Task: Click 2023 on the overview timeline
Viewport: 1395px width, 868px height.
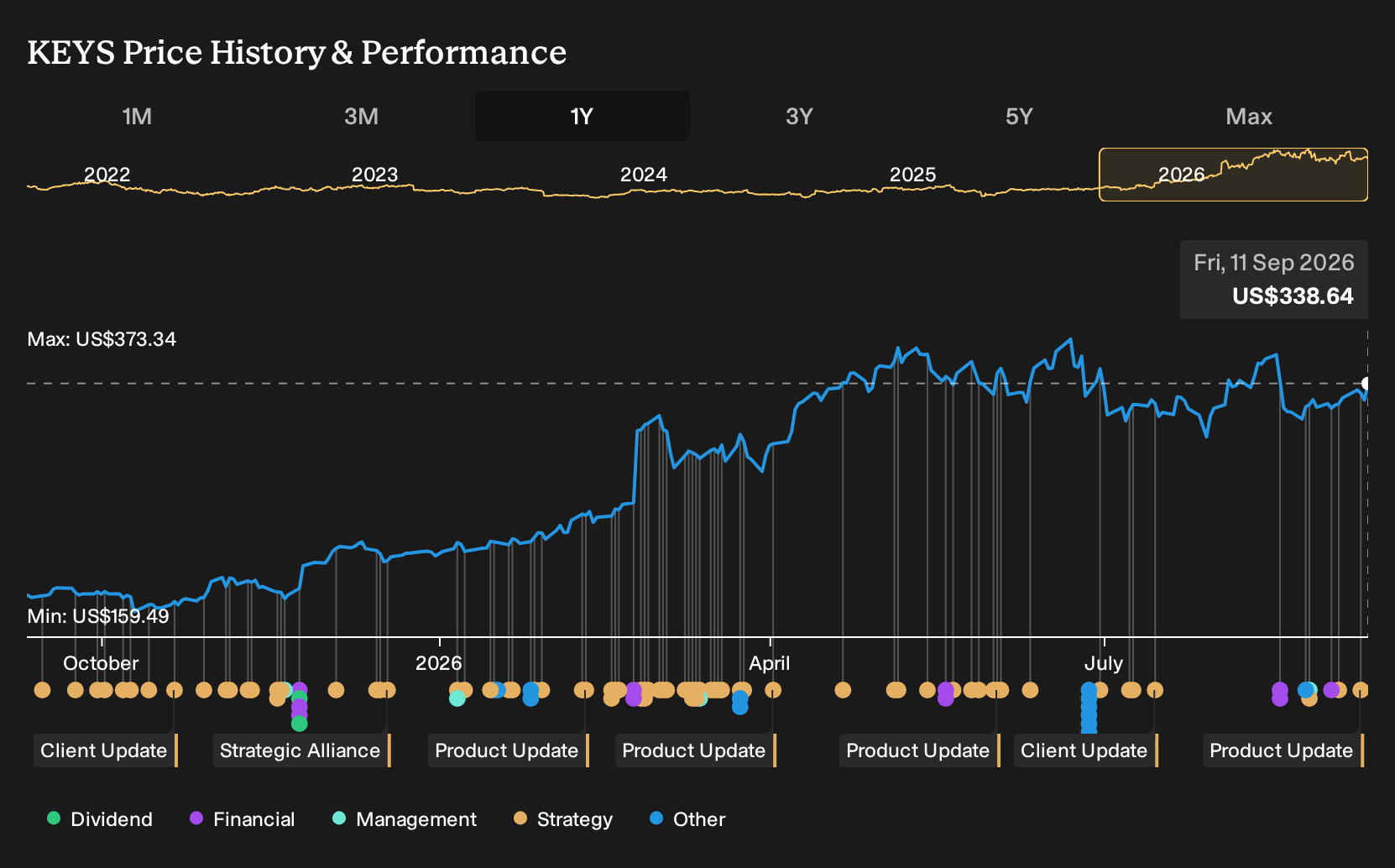Action: click(x=374, y=175)
